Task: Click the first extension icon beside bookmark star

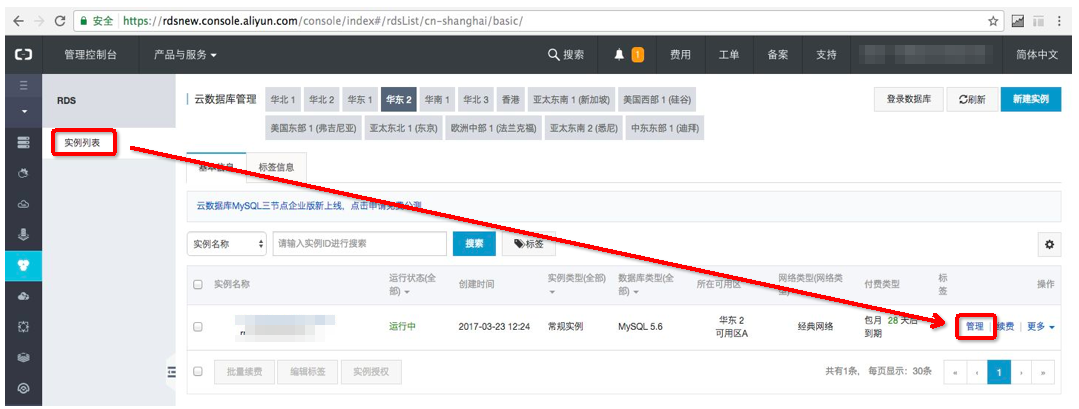Action: 1018,21
